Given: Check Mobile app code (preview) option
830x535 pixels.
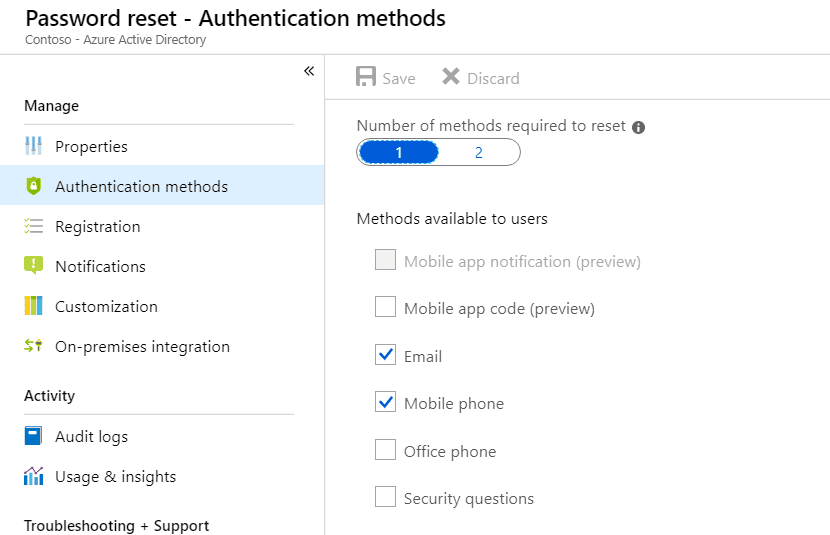Looking at the screenshot, I should click(x=385, y=307).
